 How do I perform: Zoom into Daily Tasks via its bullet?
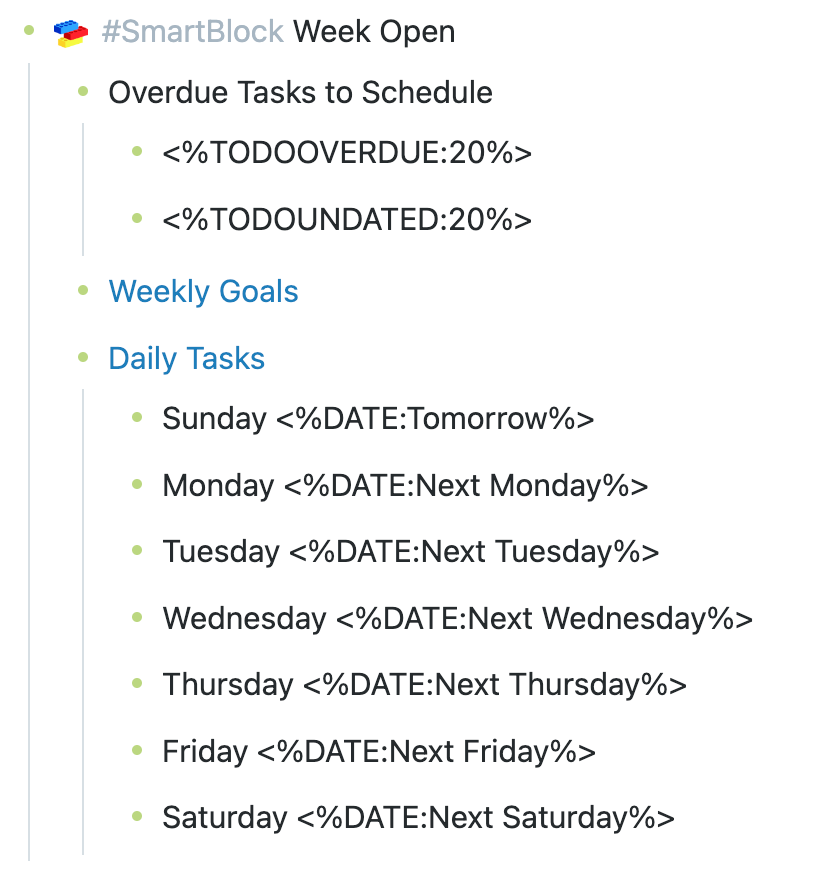[x=83, y=358]
